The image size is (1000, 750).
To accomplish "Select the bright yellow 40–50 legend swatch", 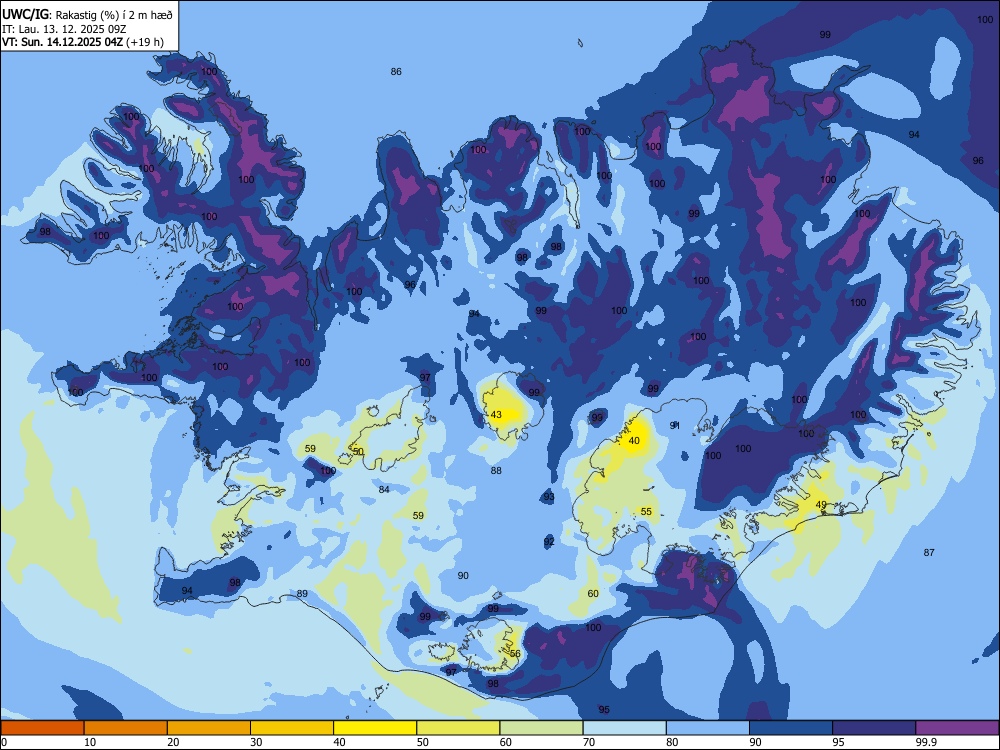I will [375, 728].
